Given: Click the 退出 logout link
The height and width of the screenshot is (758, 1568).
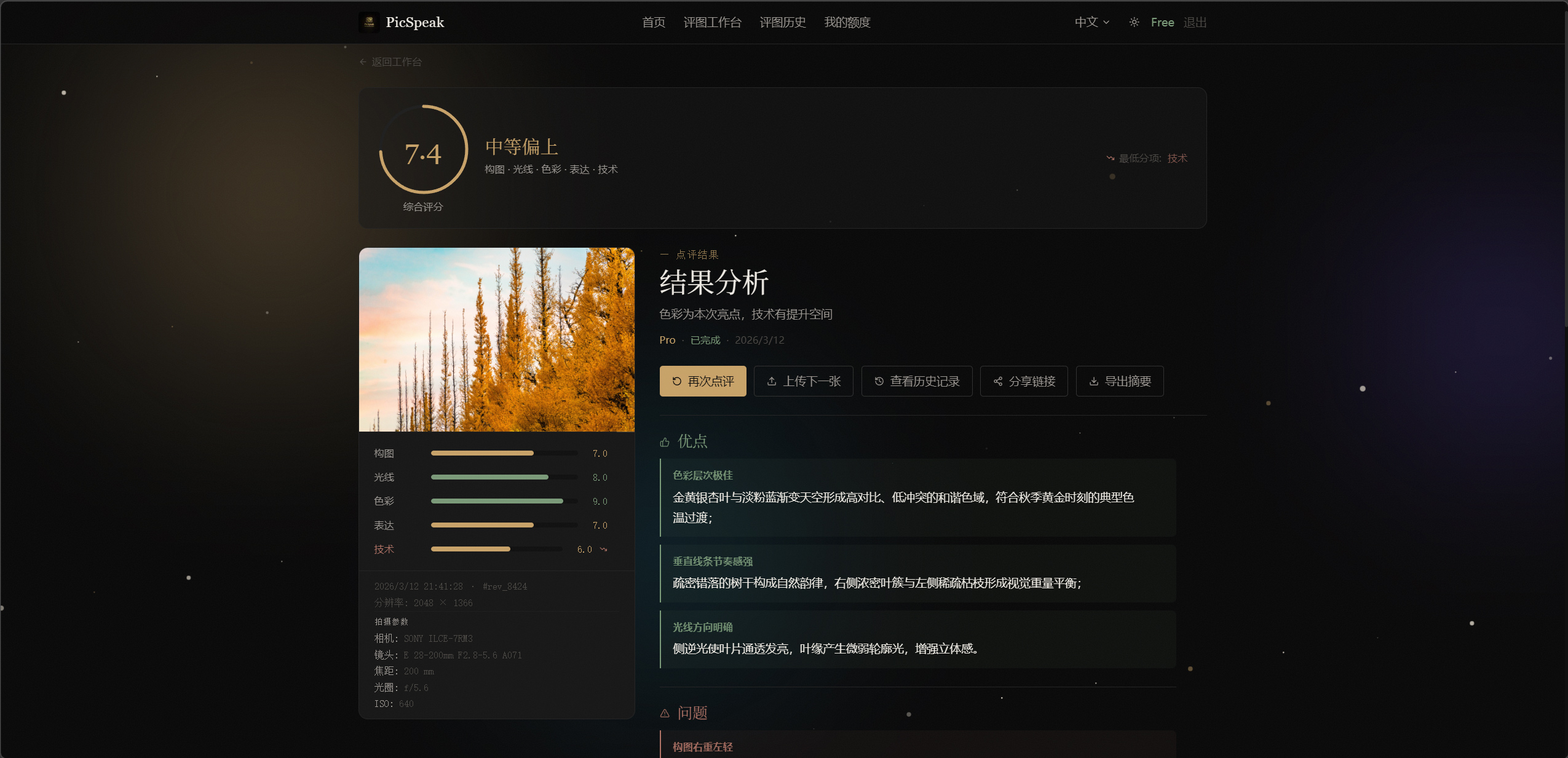Looking at the screenshot, I should point(1194,22).
